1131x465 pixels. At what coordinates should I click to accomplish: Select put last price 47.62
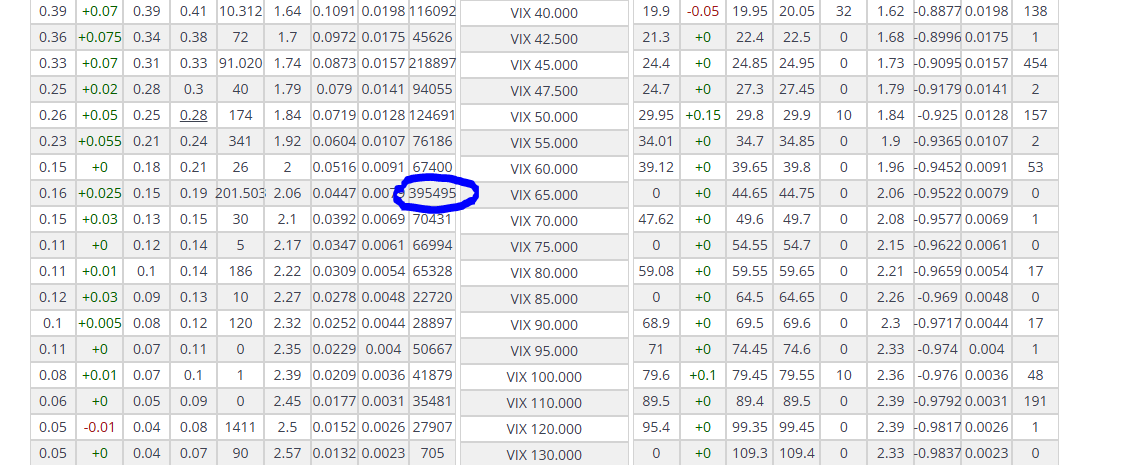(x=656, y=219)
